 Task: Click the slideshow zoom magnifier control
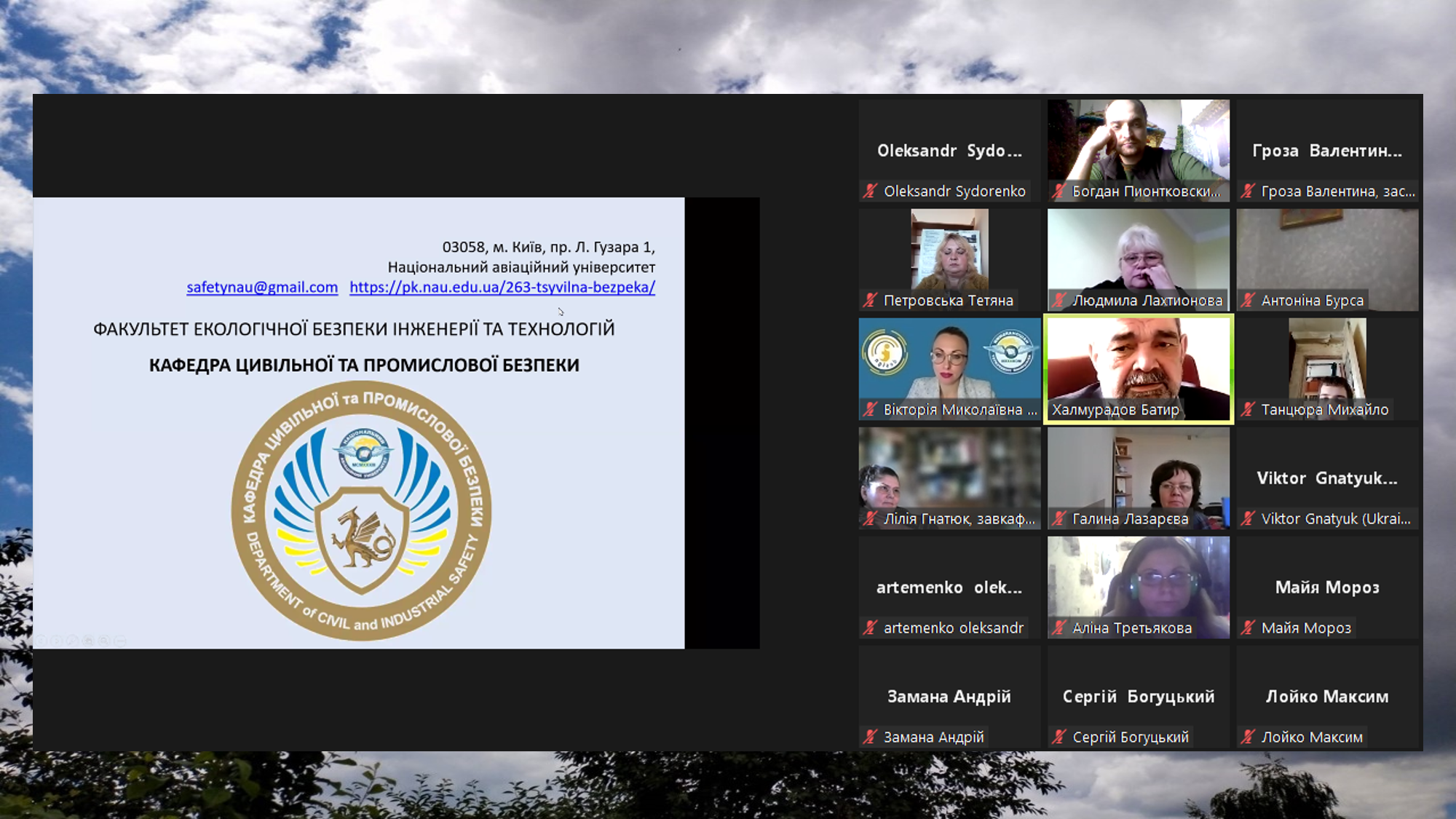[x=104, y=641]
